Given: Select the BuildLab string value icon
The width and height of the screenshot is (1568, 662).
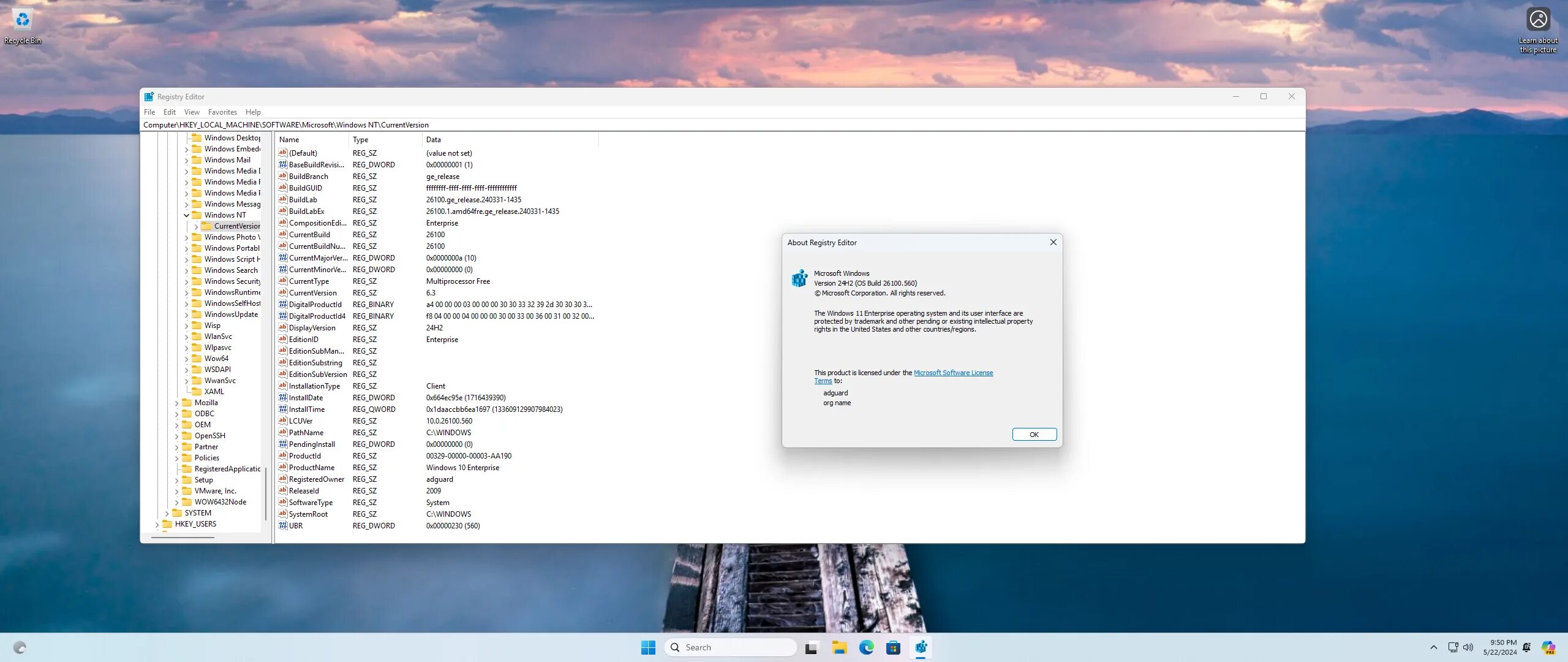Looking at the screenshot, I should (x=282, y=200).
